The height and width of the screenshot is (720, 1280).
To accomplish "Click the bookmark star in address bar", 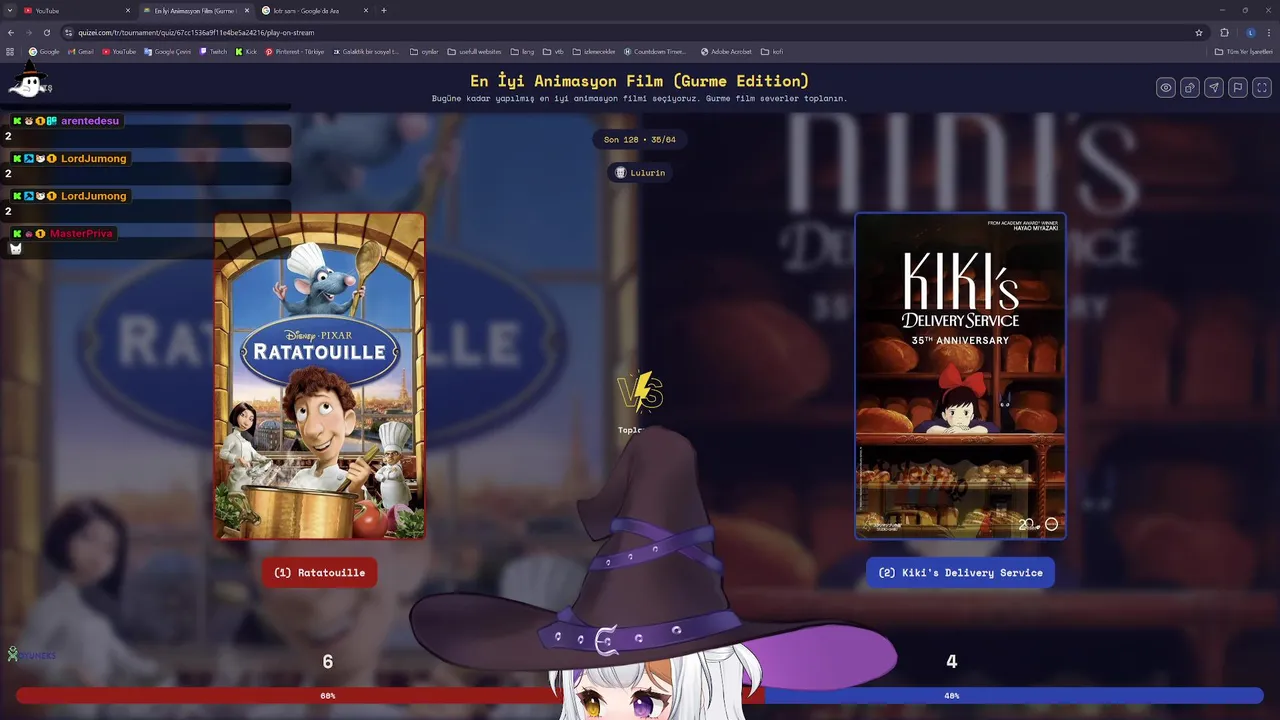I will pyautogui.click(x=1199, y=32).
